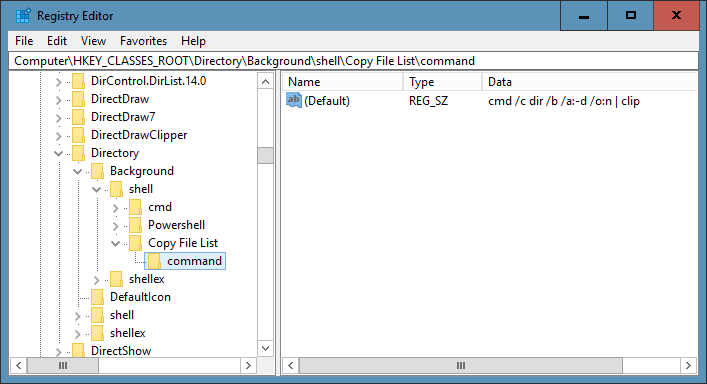The width and height of the screenshot is (707, 384).
Task: Open the Help menu
Action: (x=193, y=41)
